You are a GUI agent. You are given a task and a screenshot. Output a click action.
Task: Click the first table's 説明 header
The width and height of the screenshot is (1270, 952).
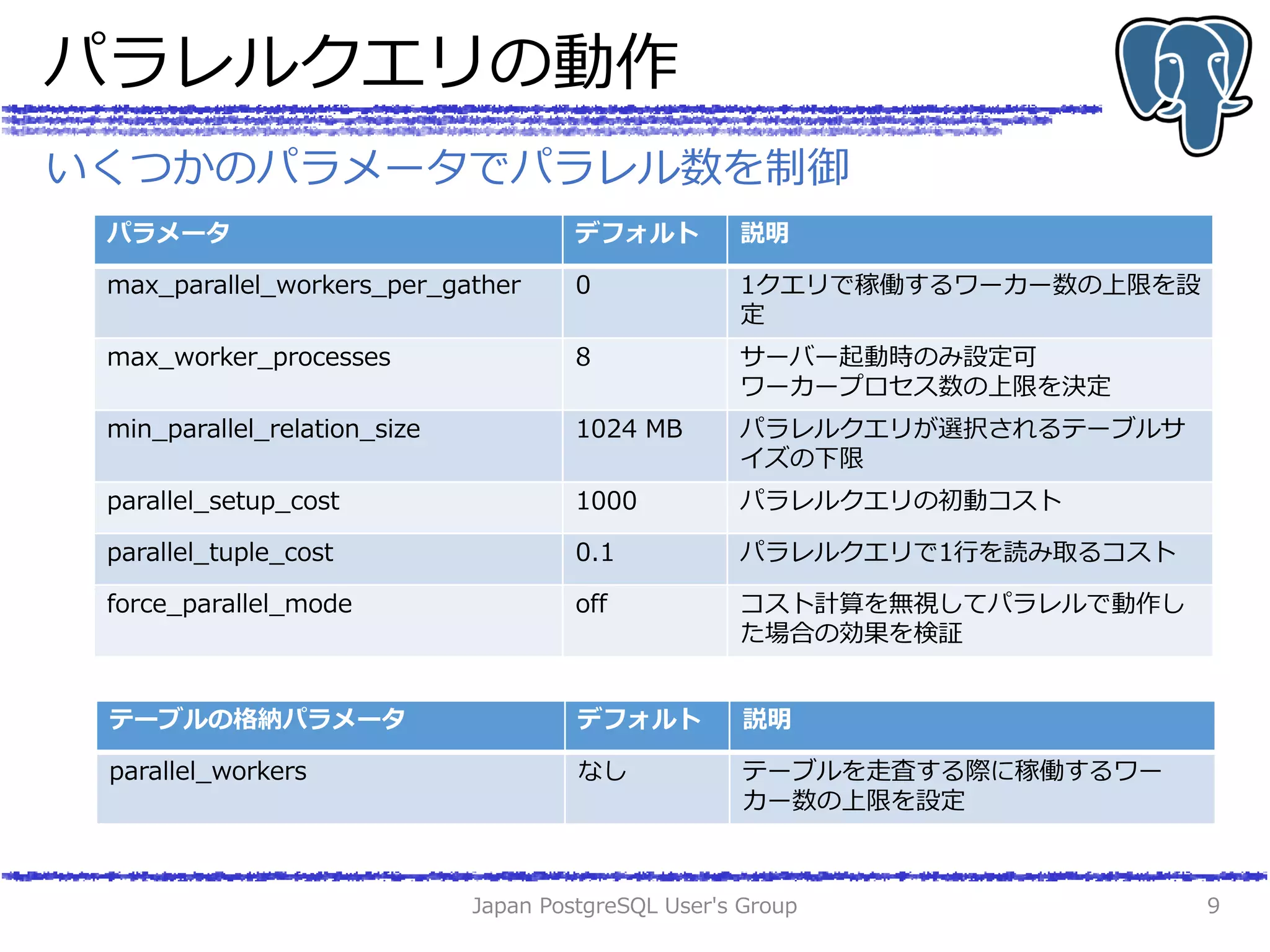[x=970, y=239]
